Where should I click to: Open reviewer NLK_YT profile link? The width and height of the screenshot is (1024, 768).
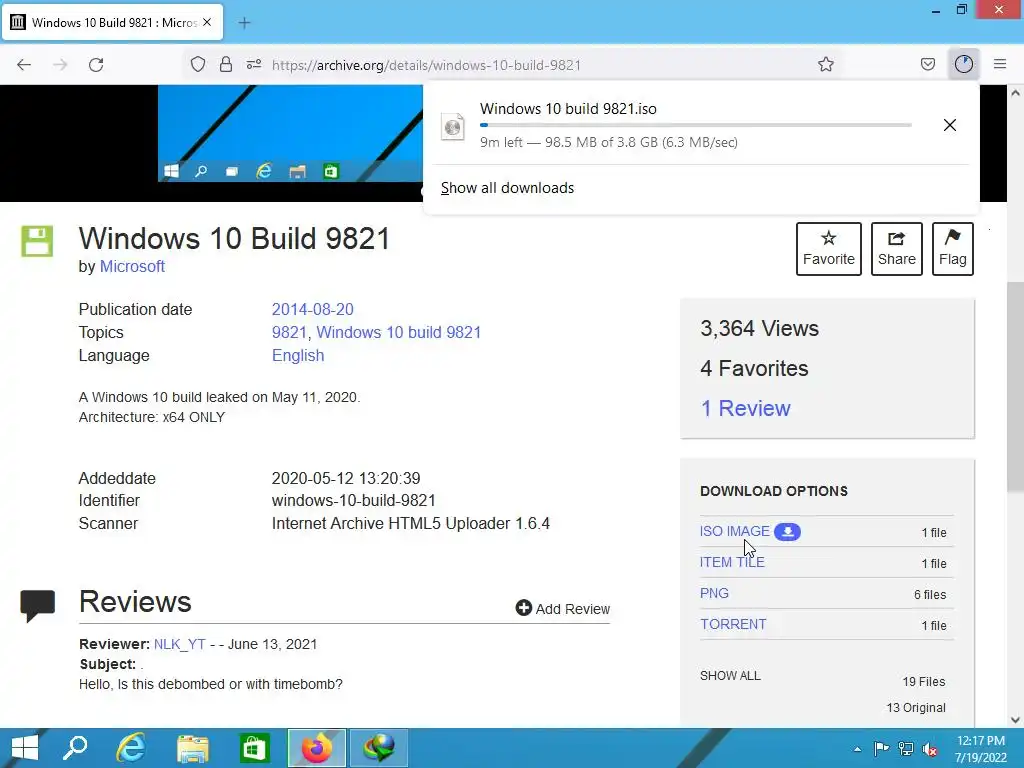[180, 644]
